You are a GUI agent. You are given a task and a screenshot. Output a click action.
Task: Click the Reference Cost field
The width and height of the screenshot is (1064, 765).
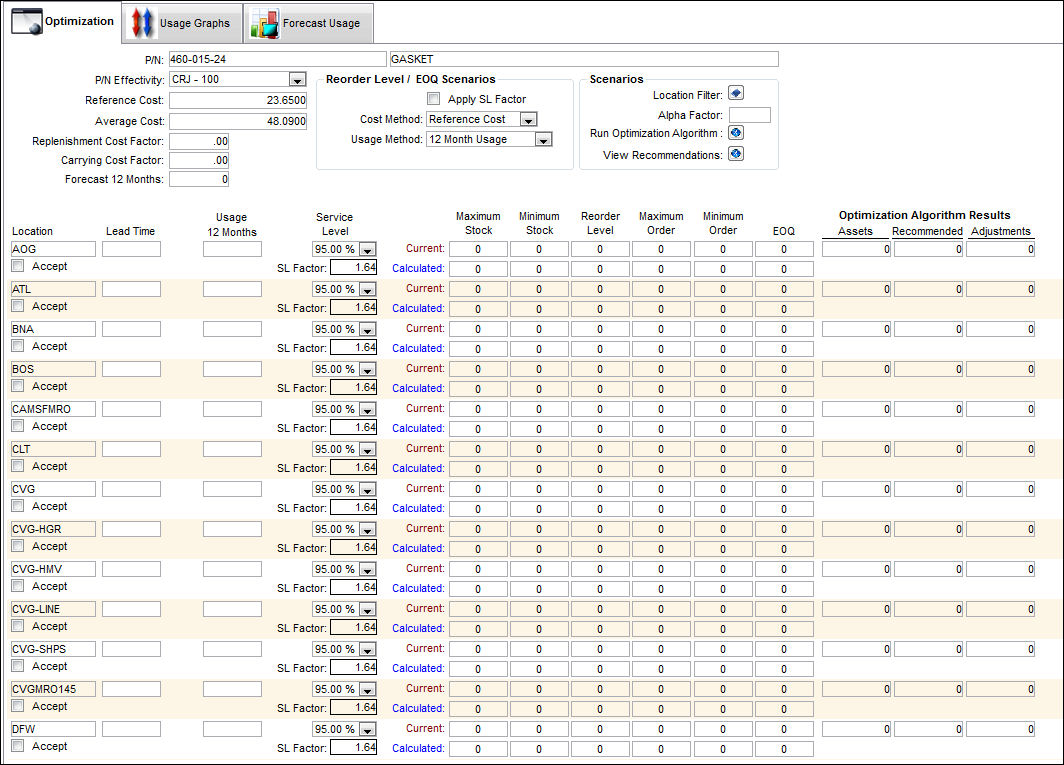click(238, 100)
